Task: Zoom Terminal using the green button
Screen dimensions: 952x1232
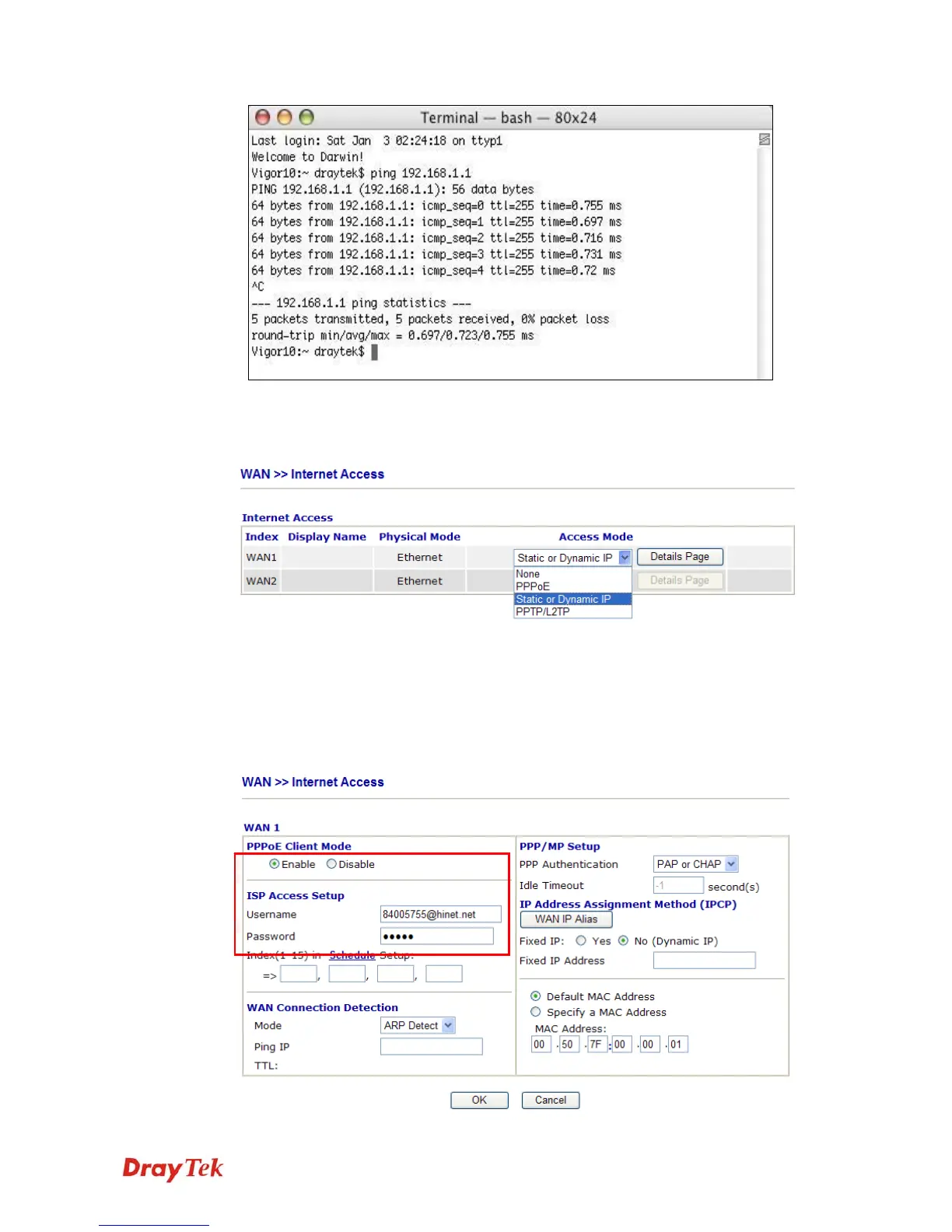Action: (306, 117)
